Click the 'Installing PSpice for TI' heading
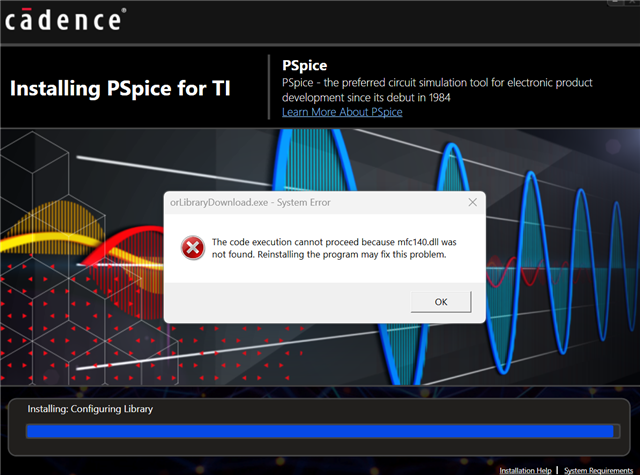640x475 pixels. tap(120, 89)
